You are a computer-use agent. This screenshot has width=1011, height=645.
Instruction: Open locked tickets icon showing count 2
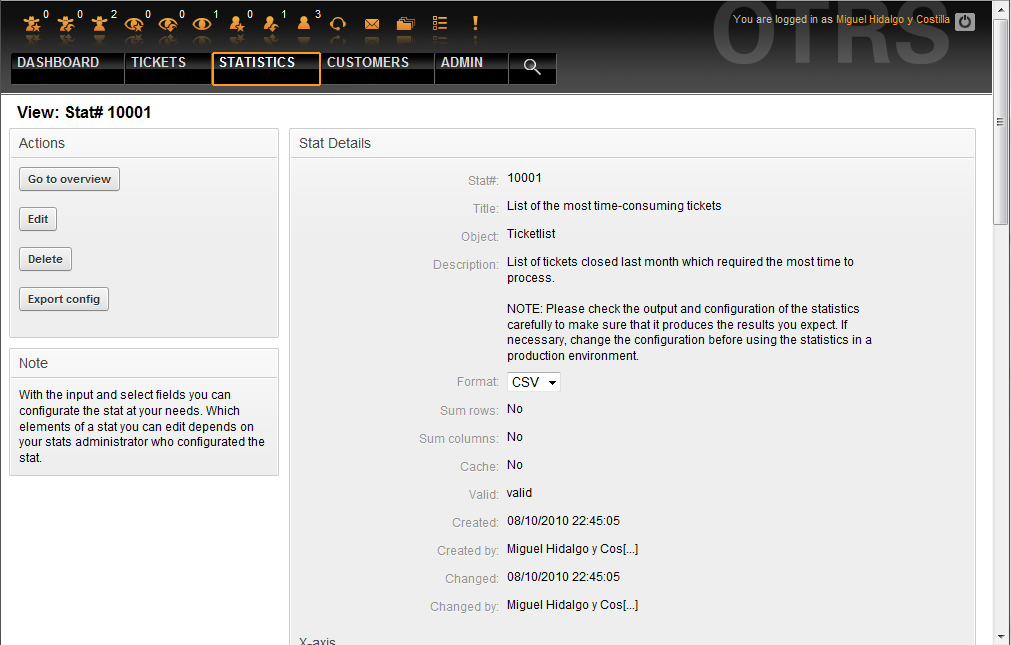point(100,24)
